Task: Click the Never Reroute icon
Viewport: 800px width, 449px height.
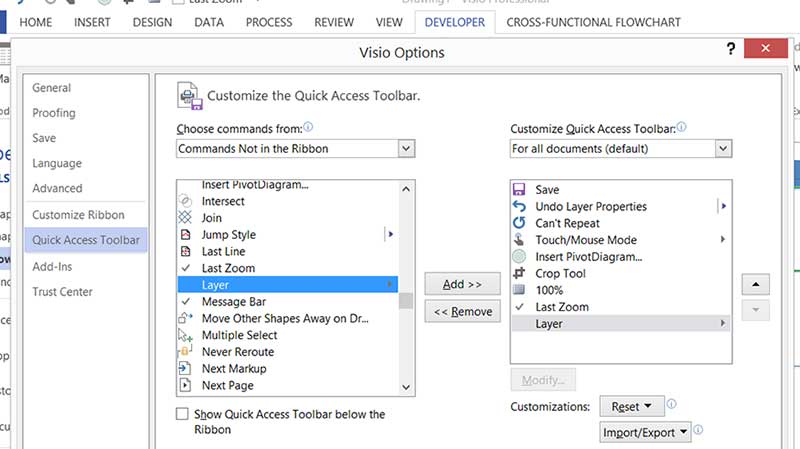Action: click(x=185, y=352)
